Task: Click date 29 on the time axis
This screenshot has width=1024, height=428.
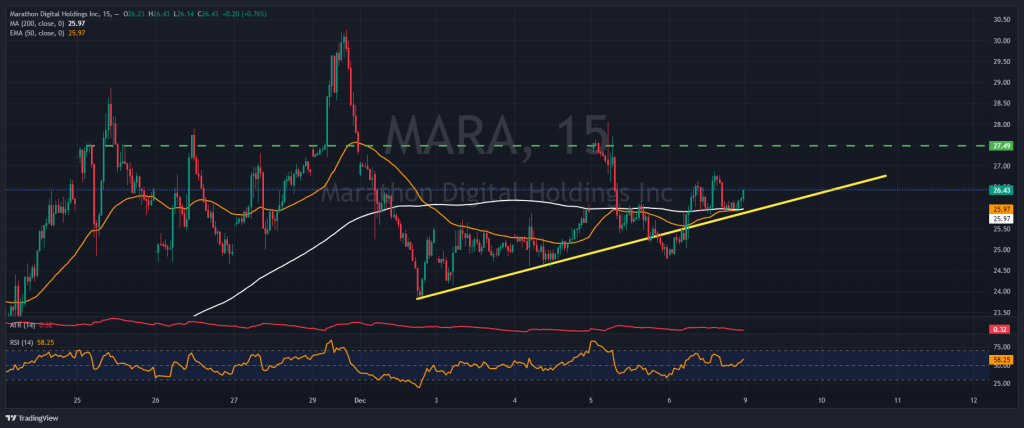Action: (312, 399)
